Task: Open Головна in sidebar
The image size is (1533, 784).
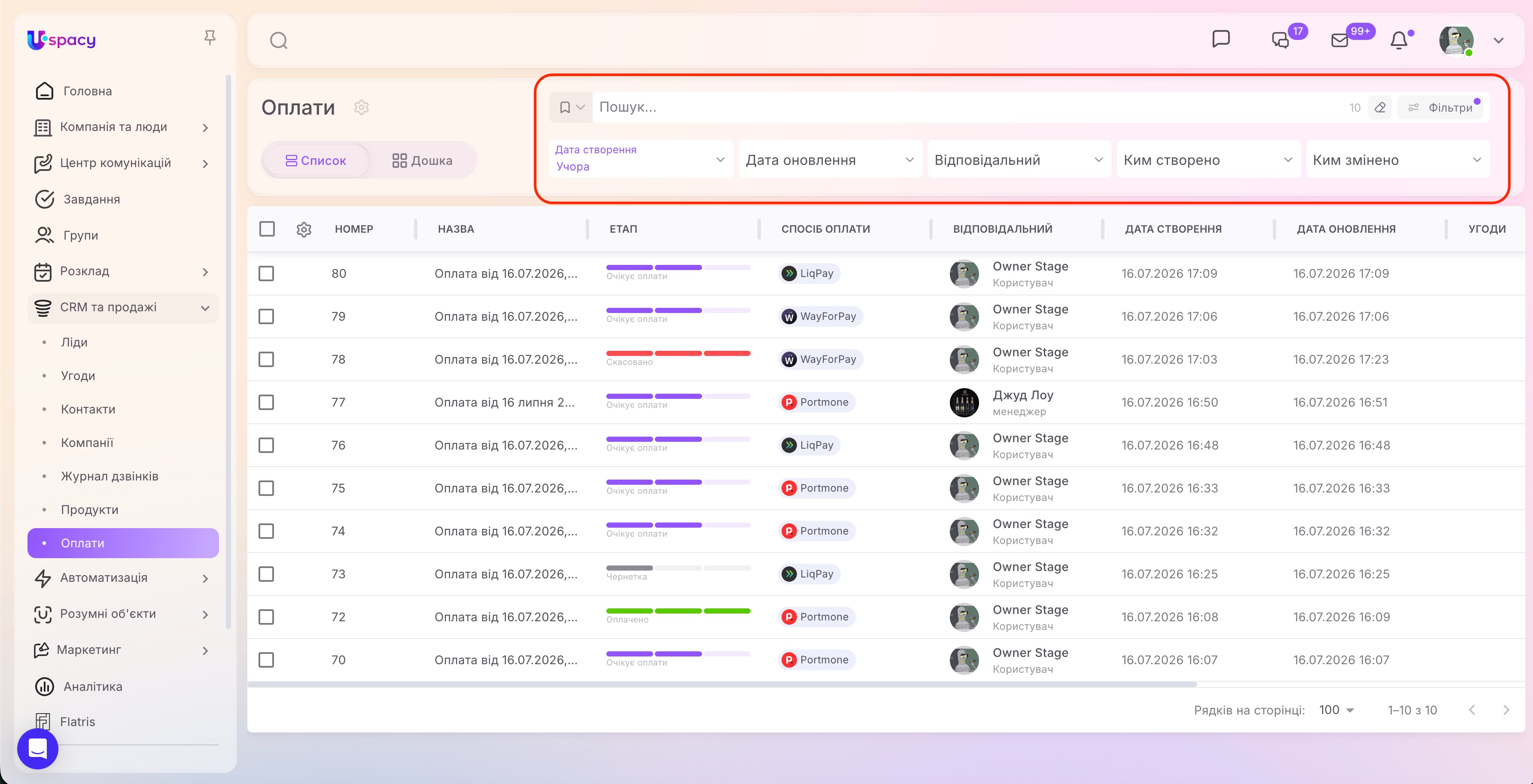Action: coord(122,91)
